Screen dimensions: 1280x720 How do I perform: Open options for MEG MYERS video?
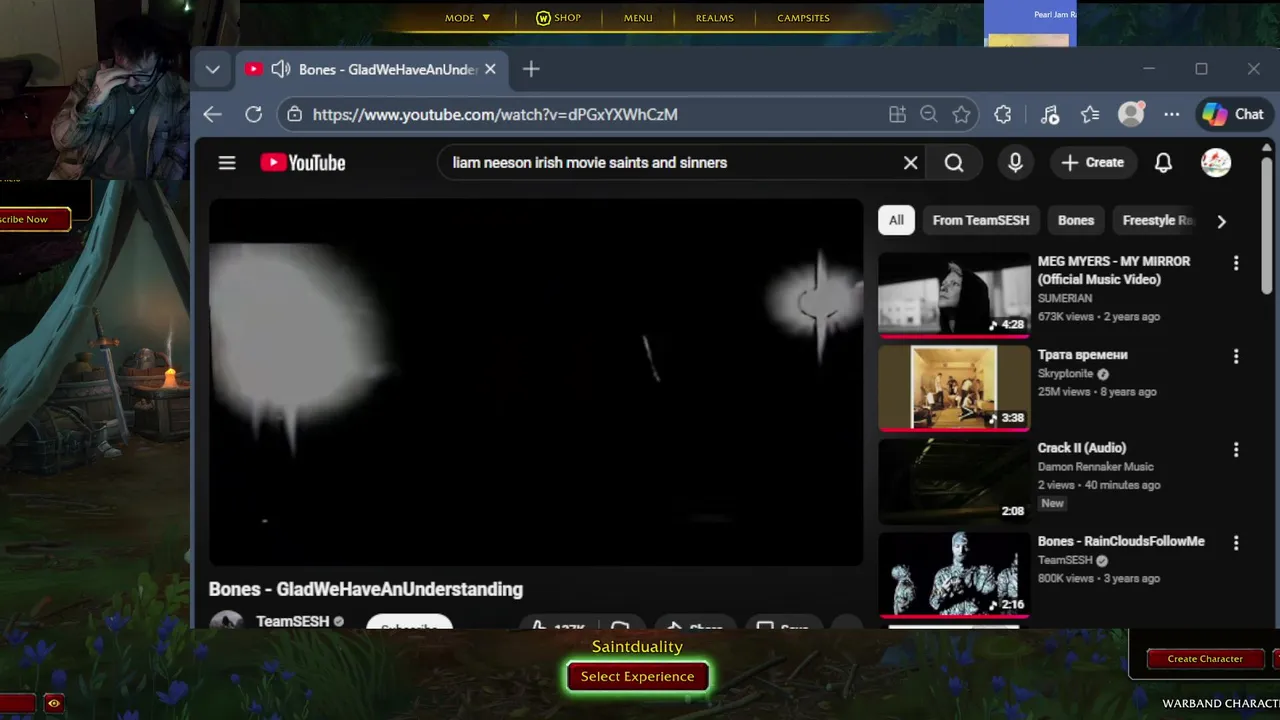pyautogui.click(x=1236, y=263)
